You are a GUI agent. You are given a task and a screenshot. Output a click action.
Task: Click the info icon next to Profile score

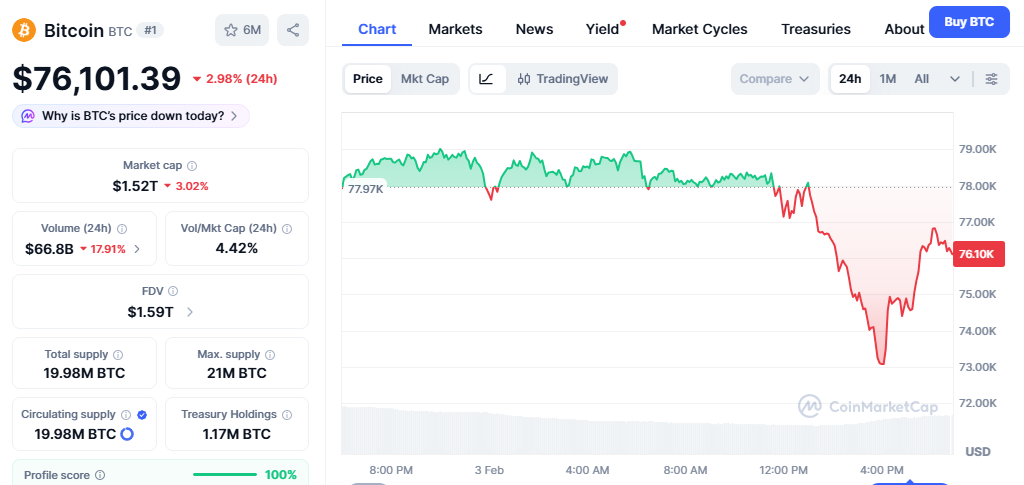pyautogui.click(x=100, y=475)
